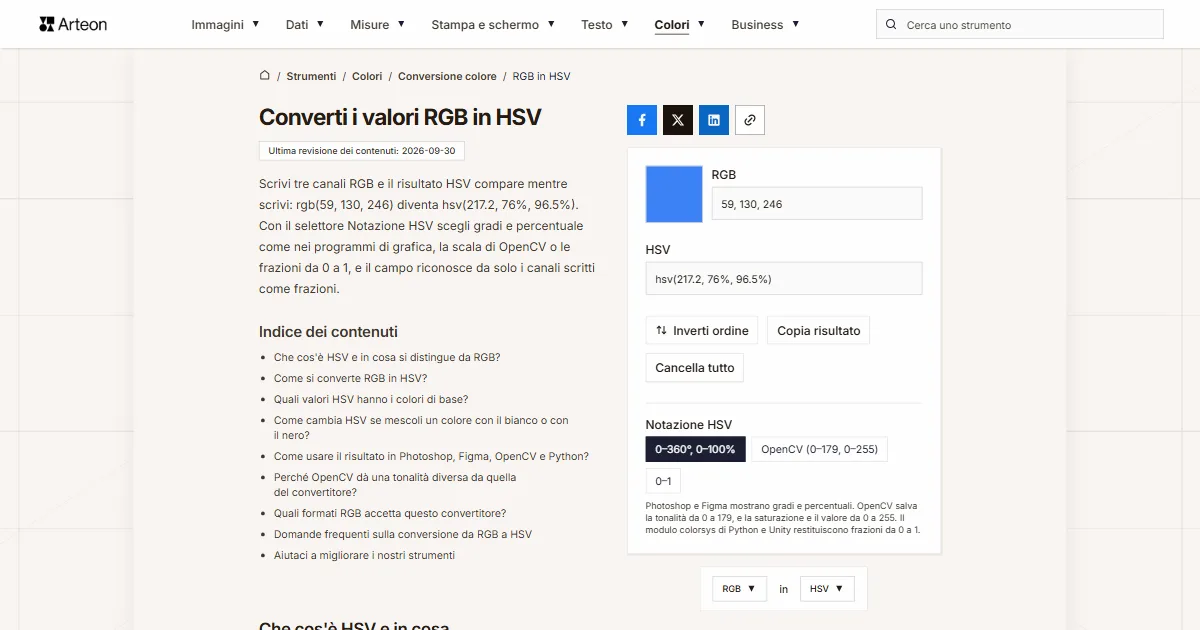Select OpenCV (0–179, 0–255) notation
1200x630 pixels.
819,449
